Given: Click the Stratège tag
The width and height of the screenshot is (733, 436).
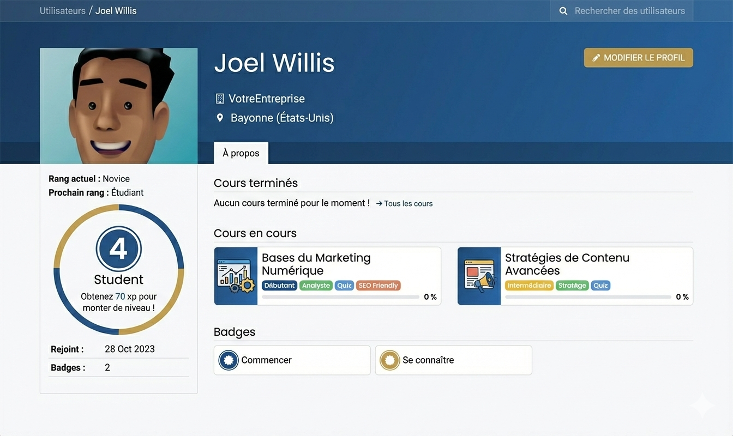Looking at the screenshot, I should coord(572,286).
